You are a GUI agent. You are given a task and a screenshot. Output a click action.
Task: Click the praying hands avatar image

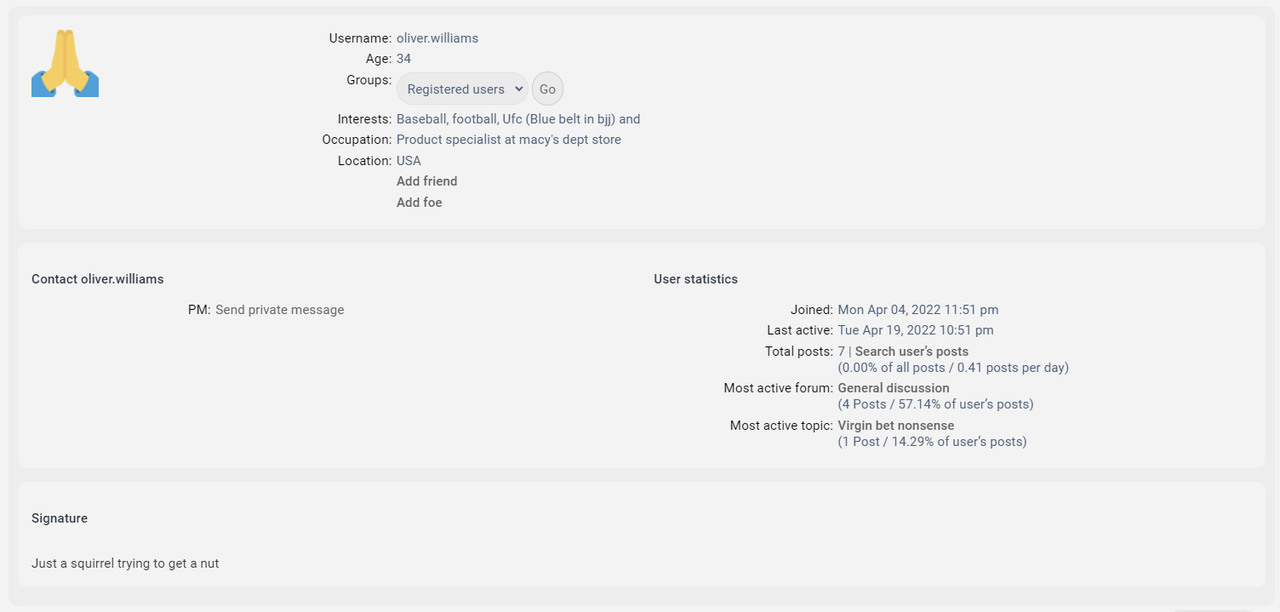pos(65,63)
